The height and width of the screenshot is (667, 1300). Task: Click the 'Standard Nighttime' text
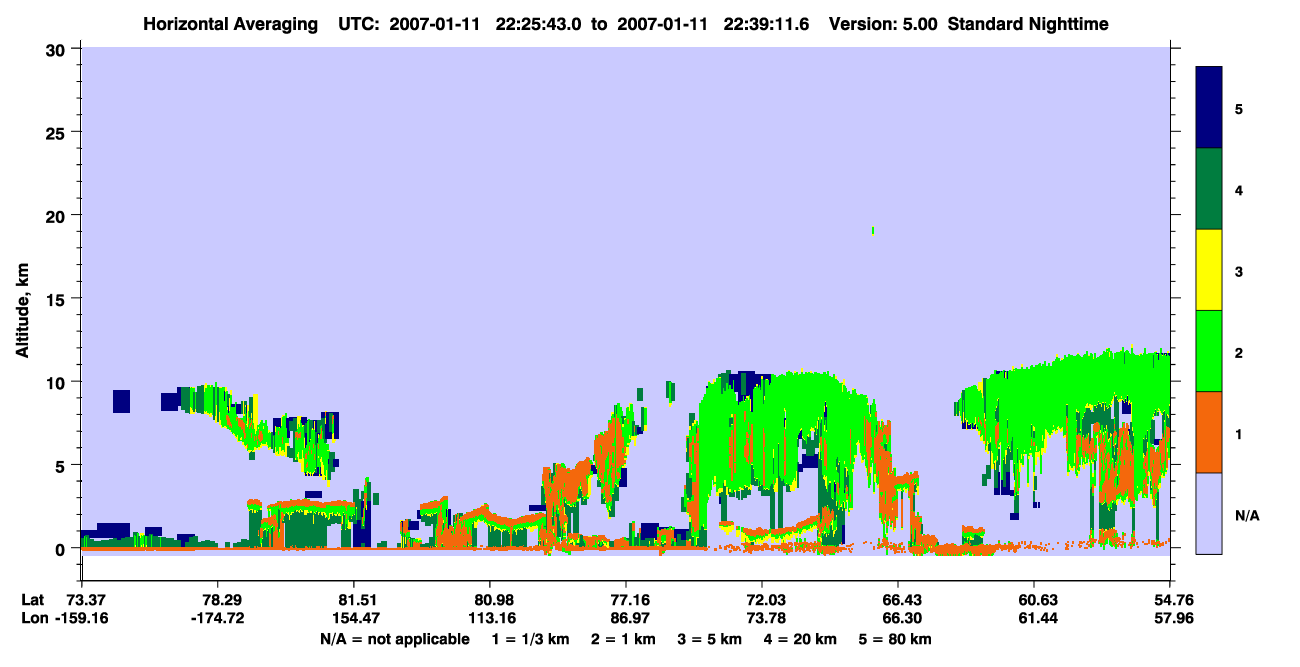1028,23
